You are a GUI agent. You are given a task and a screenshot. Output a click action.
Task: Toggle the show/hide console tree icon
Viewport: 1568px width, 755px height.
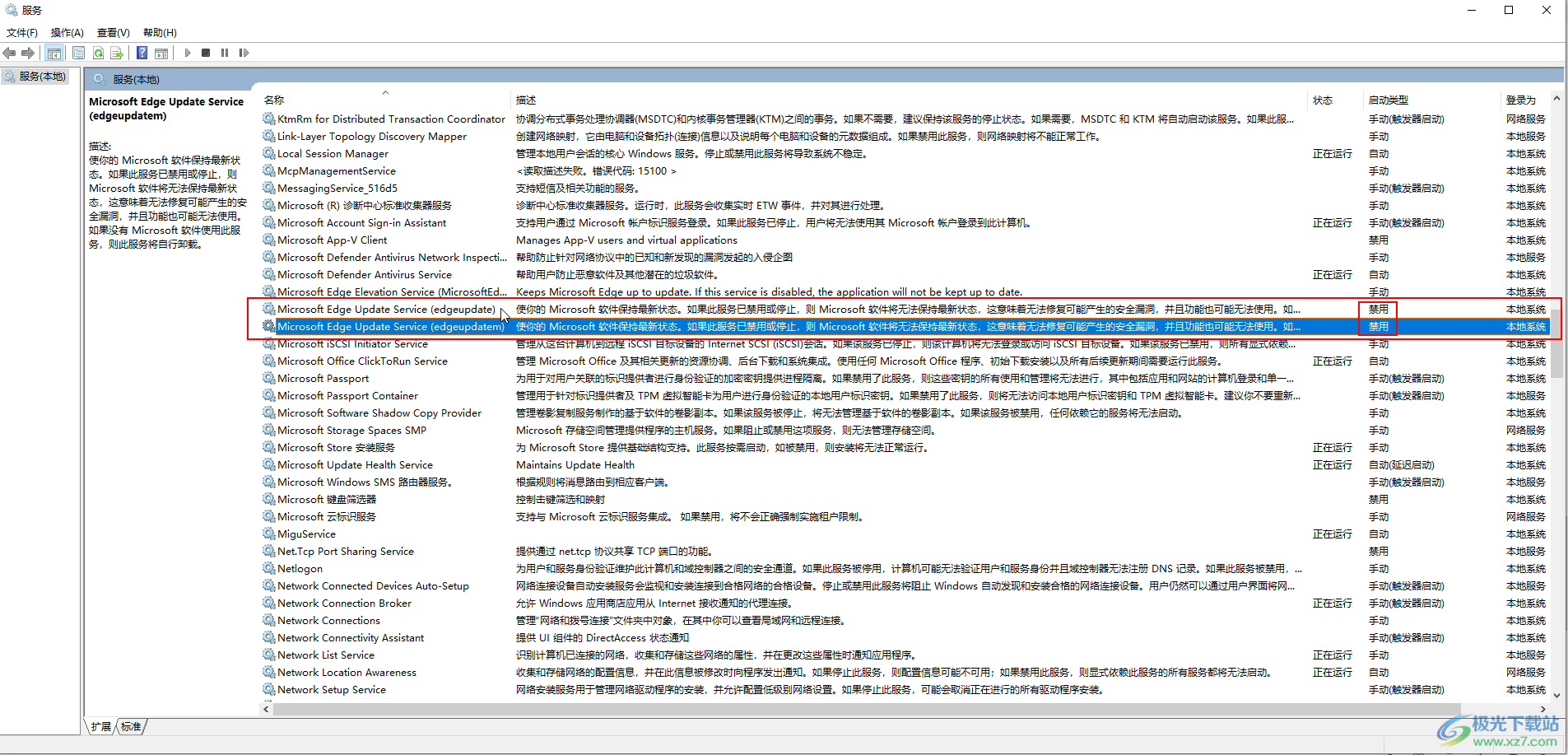[x=54, y=53]
